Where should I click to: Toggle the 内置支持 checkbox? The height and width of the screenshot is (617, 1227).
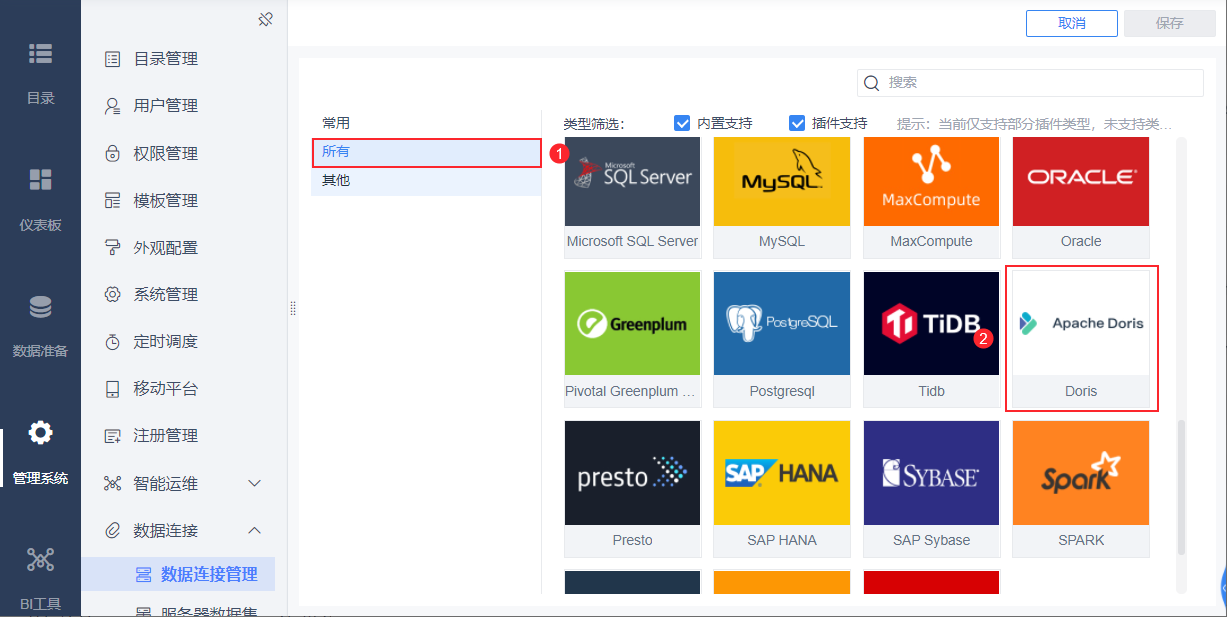click(682, 123)
